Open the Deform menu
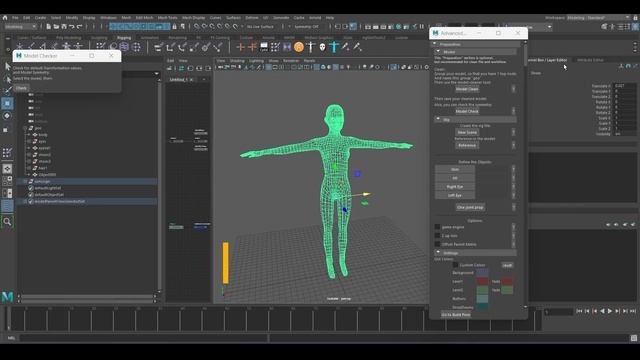The width and height of the screenshot is (640, 360). 252,18
